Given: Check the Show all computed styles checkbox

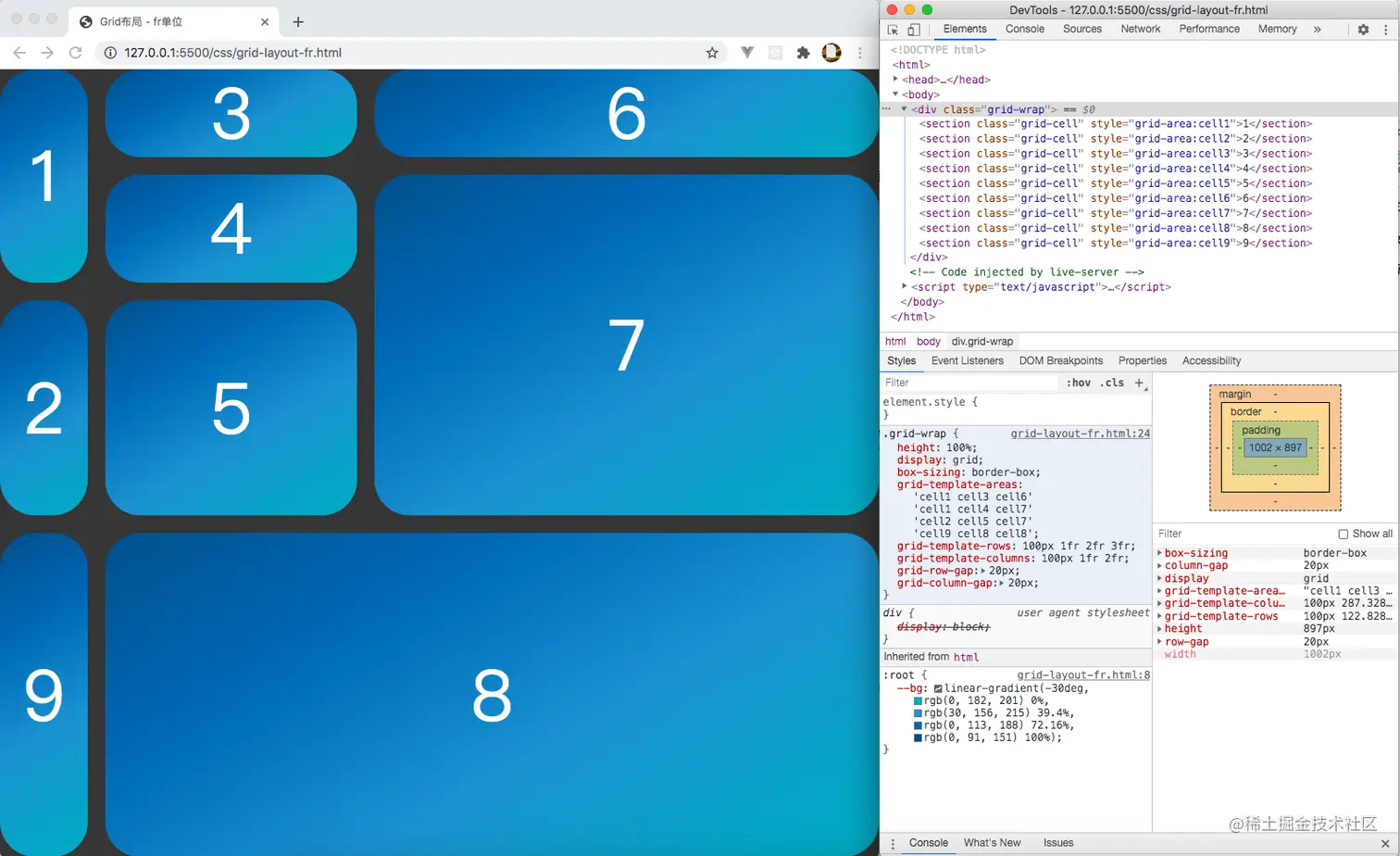Looking at the screenshot, I should [x=1343, y=534].
